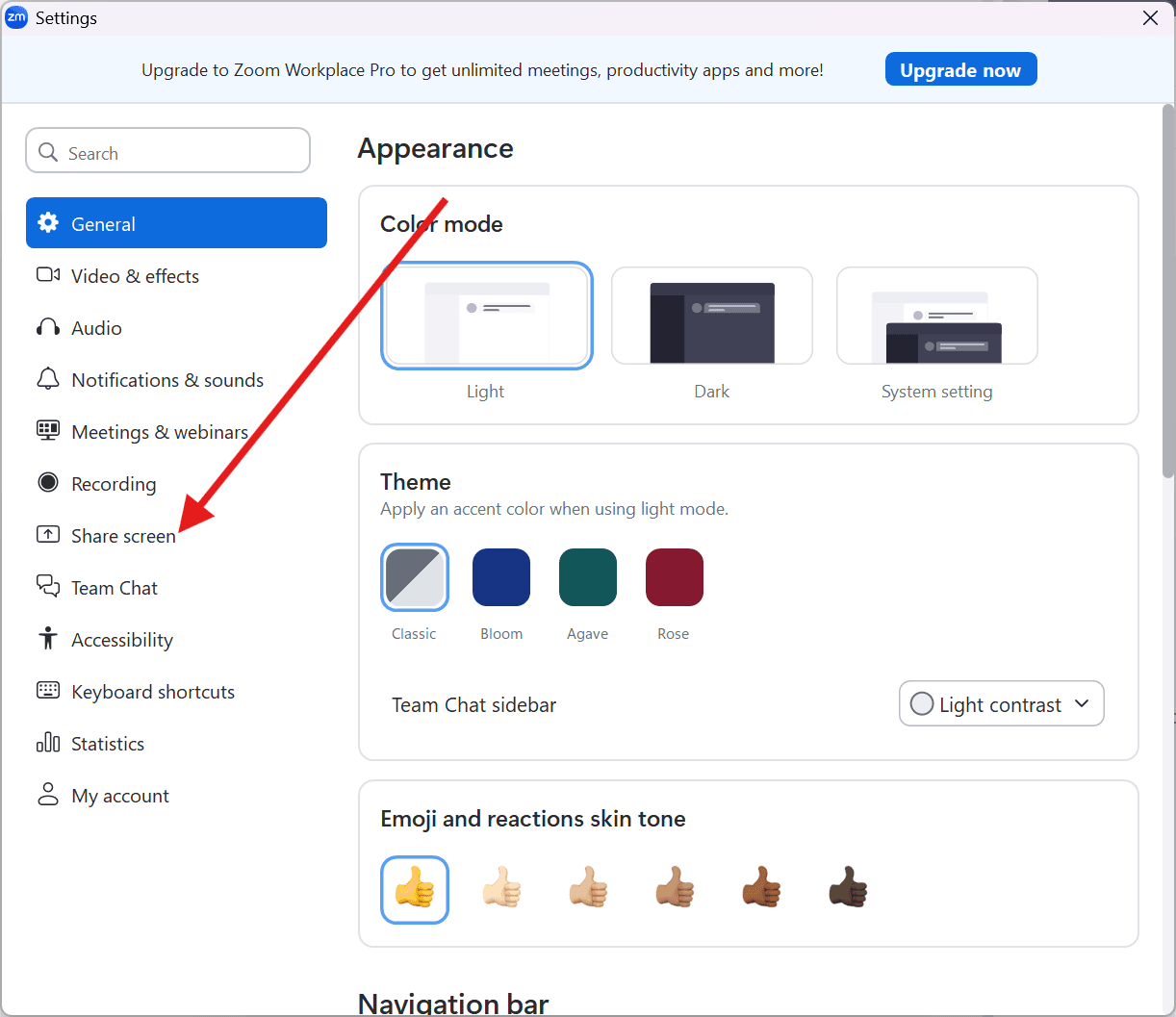Click the Search settings field

click(168, 152)
